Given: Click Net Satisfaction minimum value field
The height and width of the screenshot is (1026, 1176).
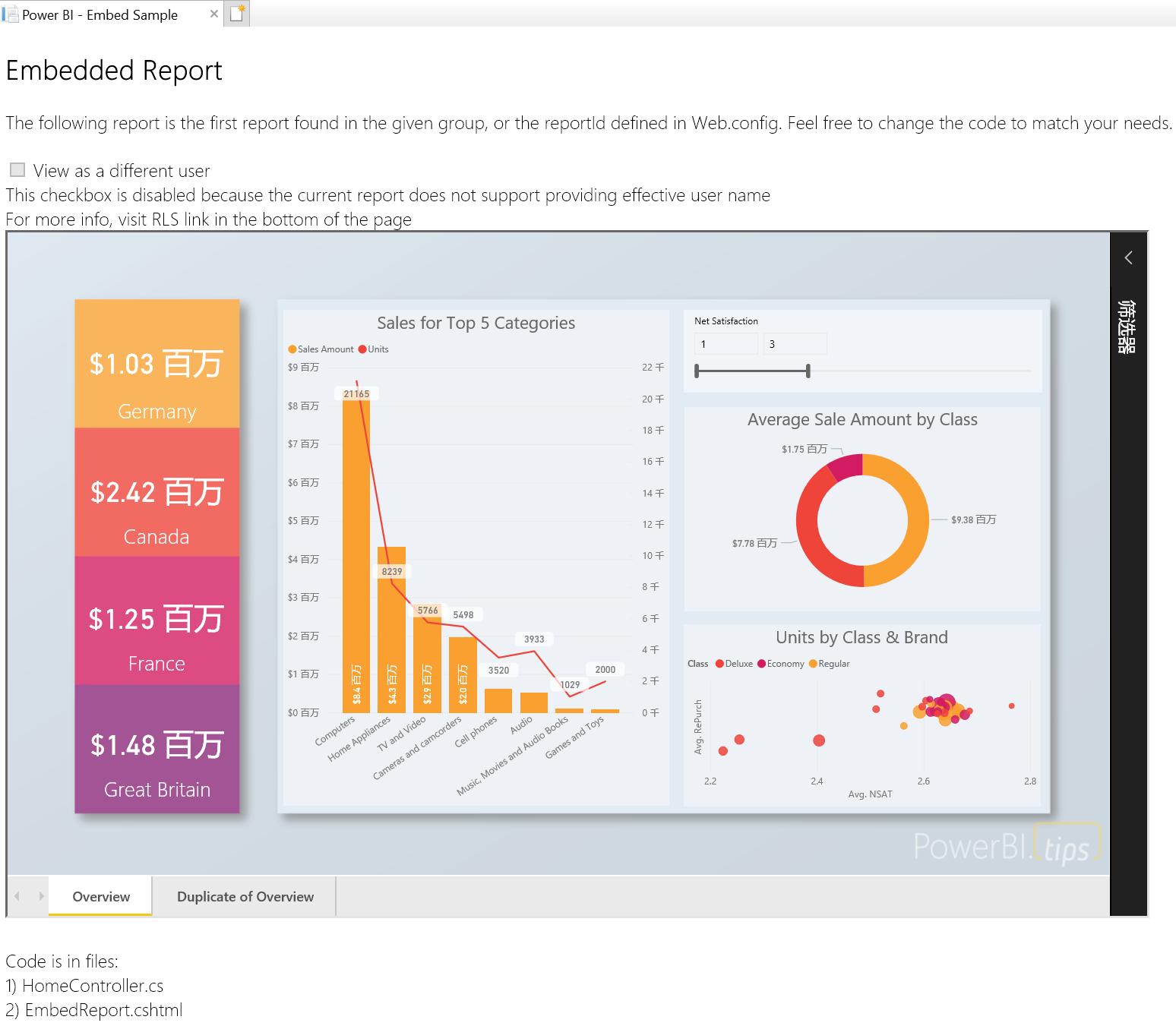Looking at the screenshot, I should (726, 344).
